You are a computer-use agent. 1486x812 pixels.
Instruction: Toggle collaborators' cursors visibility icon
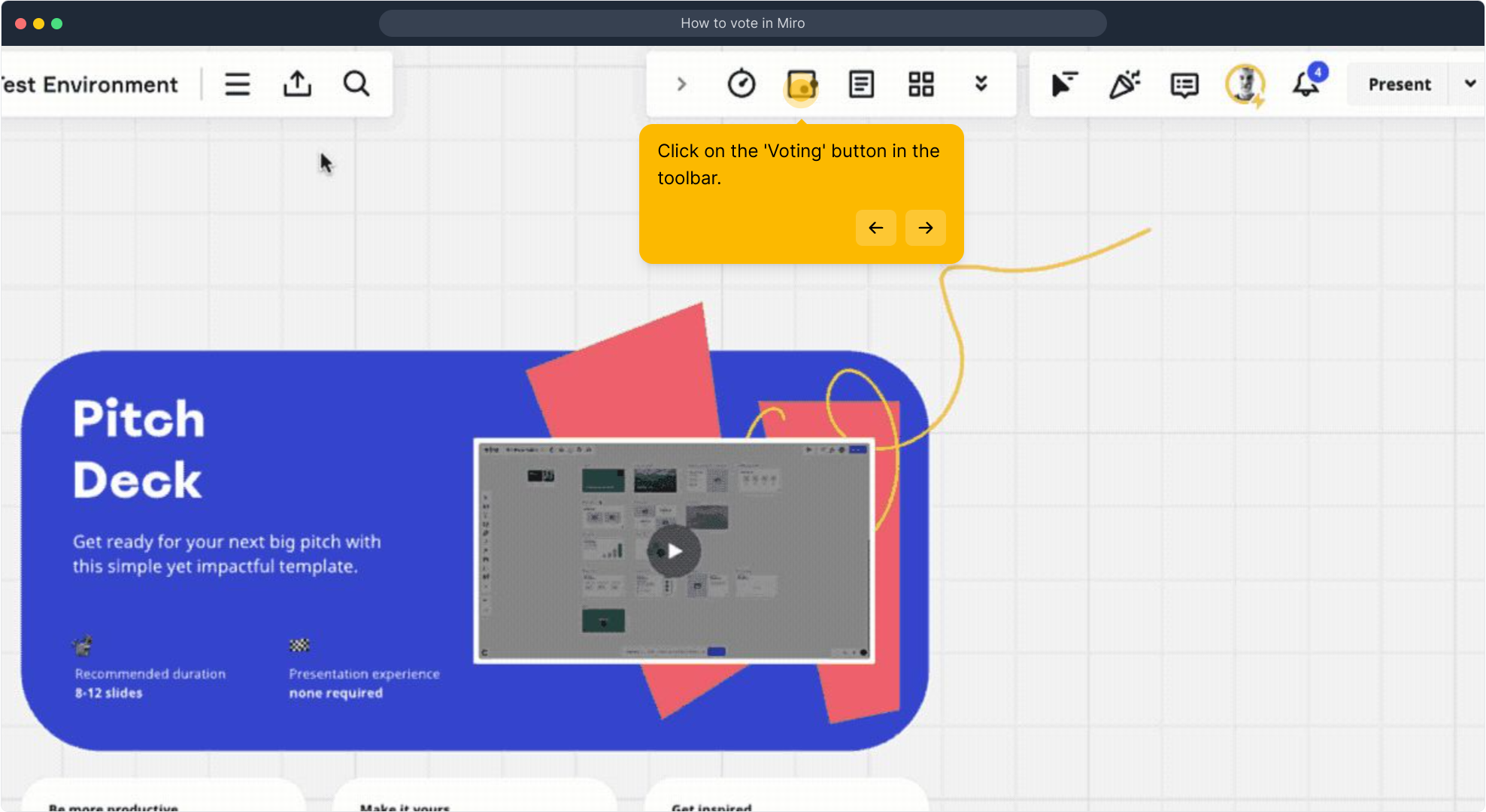(1064, 84)
